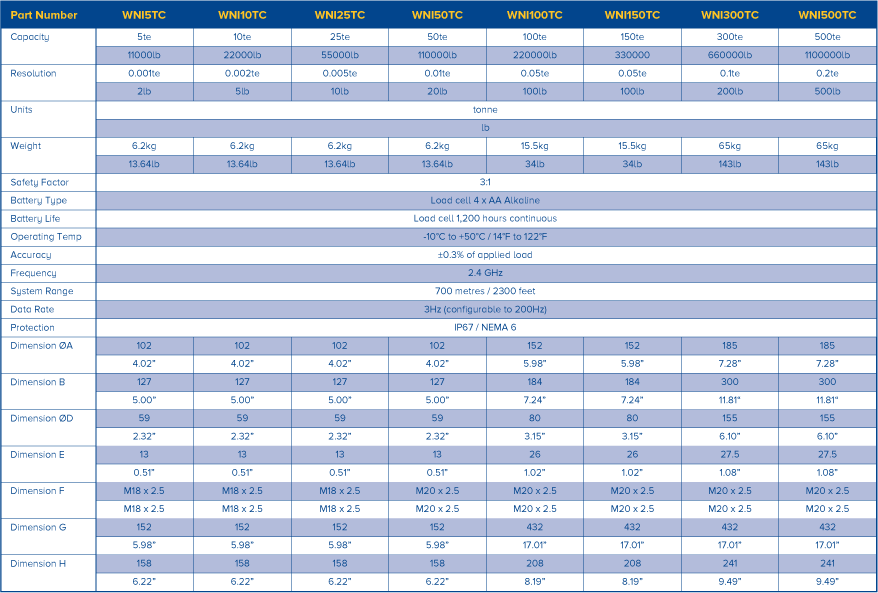Select the System Range row label
Screen dimensions: 878x593
coord(41,291)
